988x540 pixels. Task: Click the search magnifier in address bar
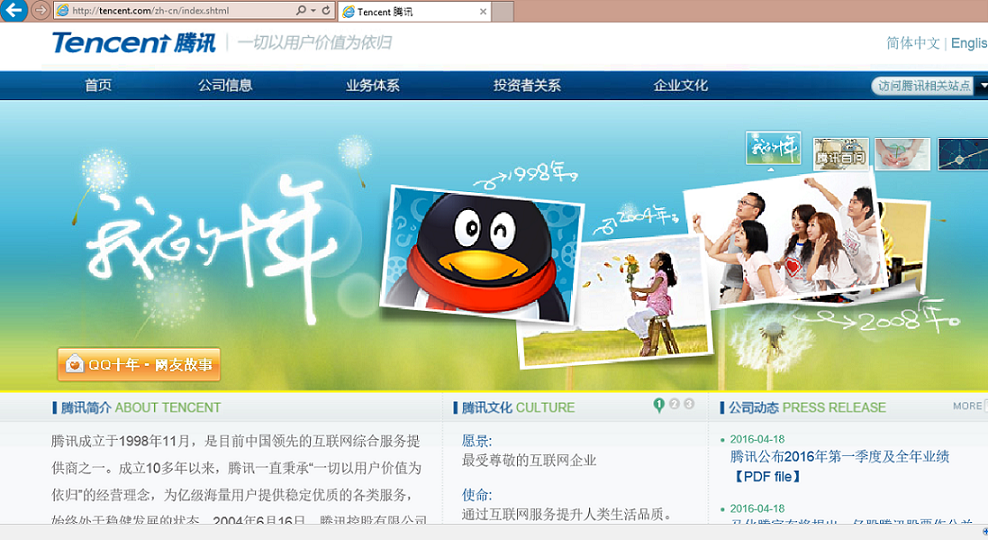point(301,10)
